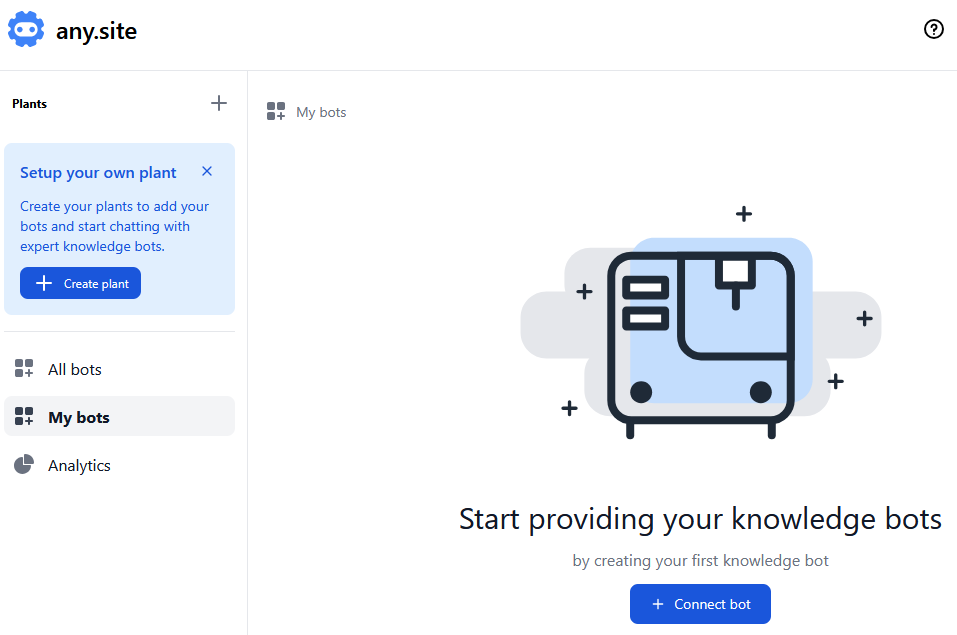Click the Analytics pie chart icon
This screenshot has width=957, height=635.
pyautogui.click(x=24, y=465)
